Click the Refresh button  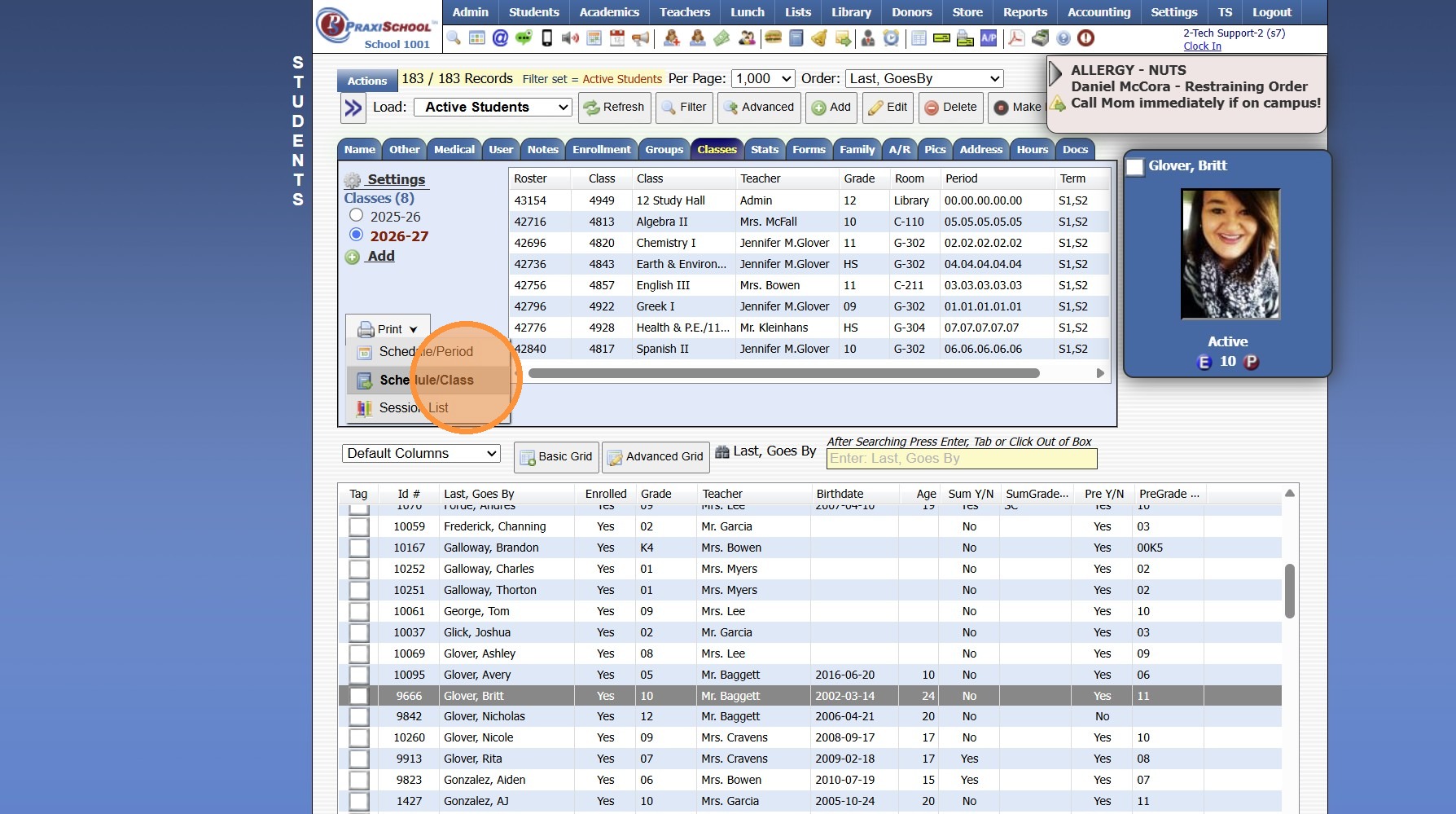[614, 108]
